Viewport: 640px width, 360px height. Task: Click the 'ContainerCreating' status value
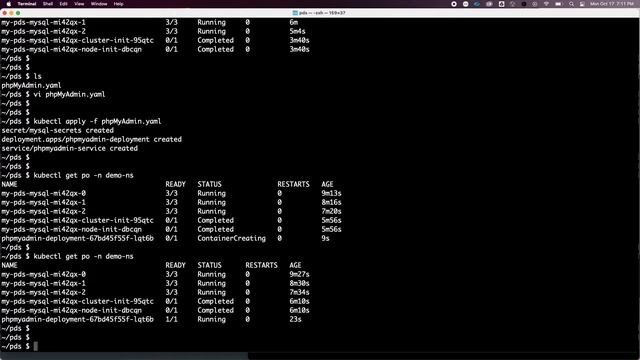tap(231, 238)
